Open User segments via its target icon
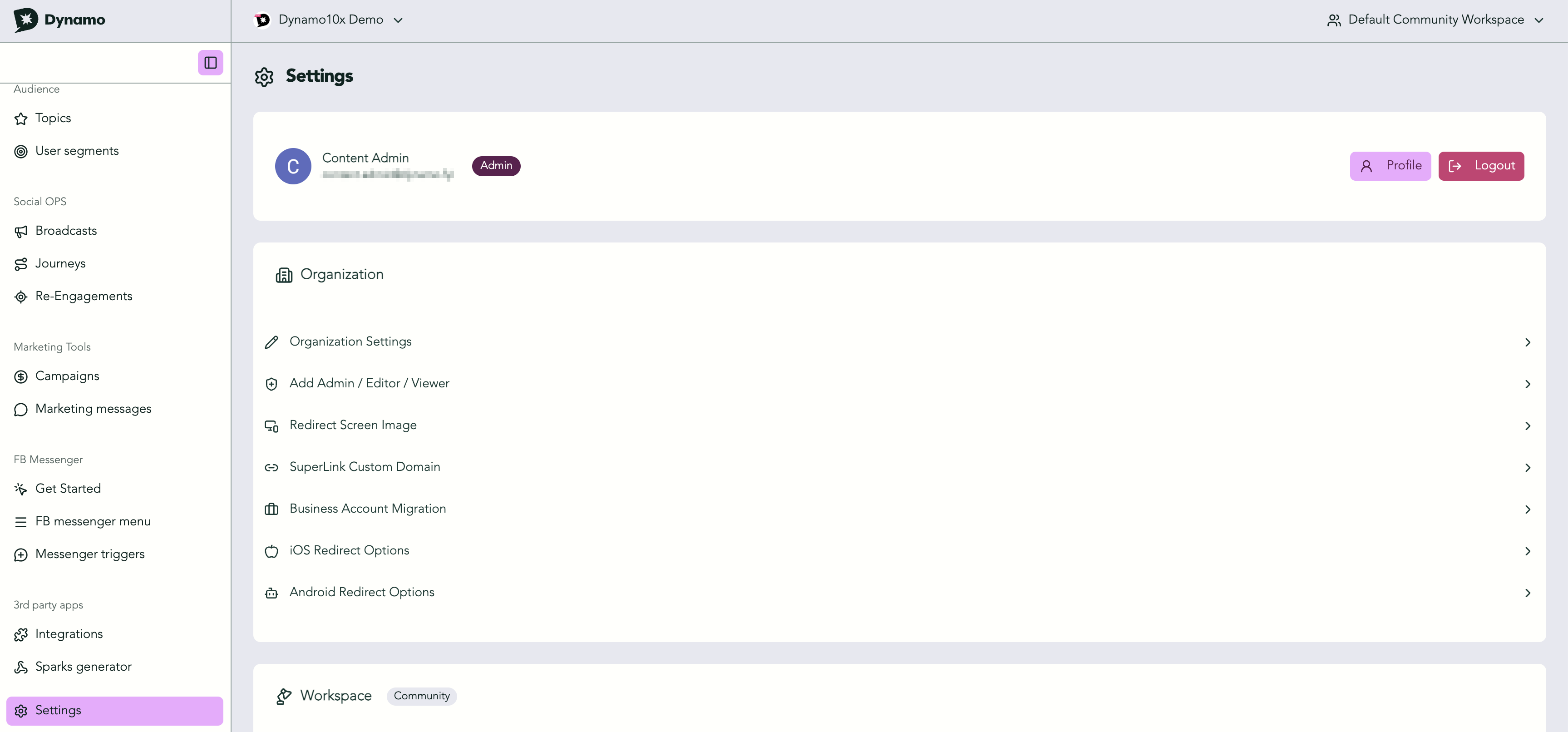Image resolution: width=1568 pixels, height=732 pixels. 21,151
